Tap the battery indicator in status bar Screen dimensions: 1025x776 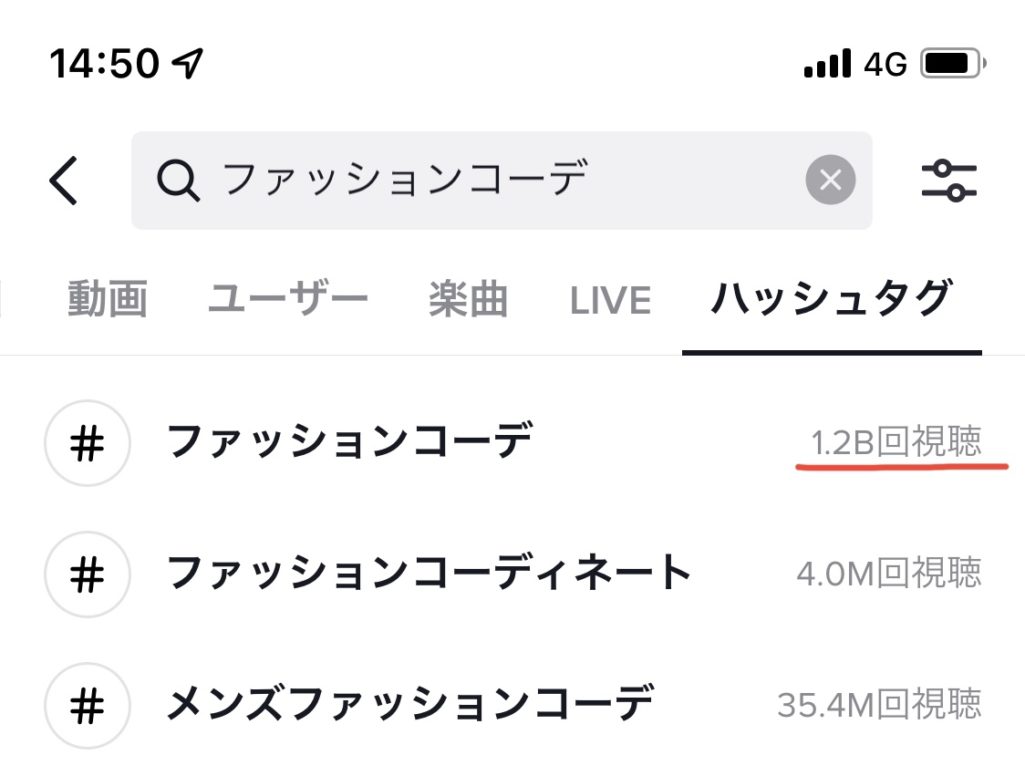coord(953,63)
